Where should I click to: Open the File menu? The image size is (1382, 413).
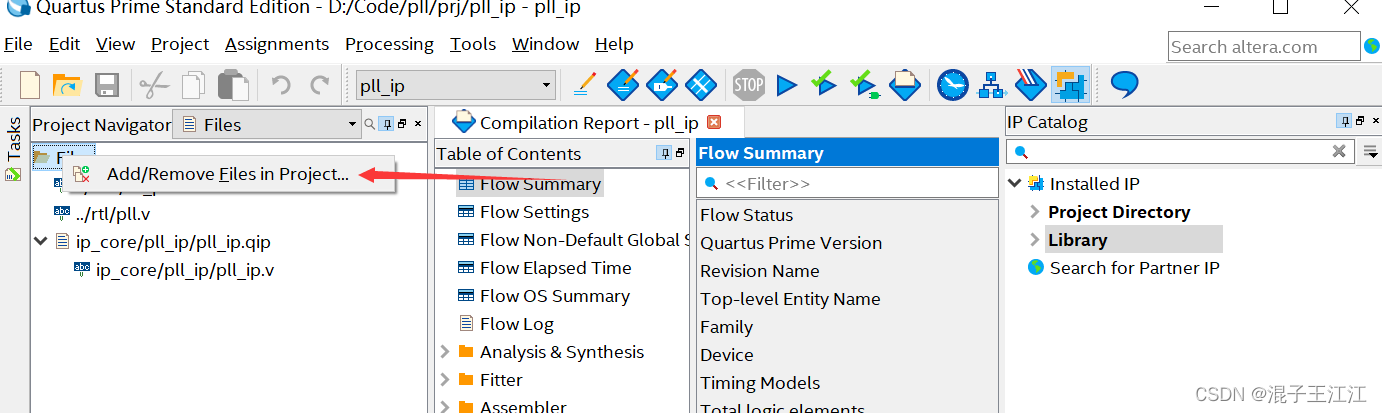[x=18, y=44]
